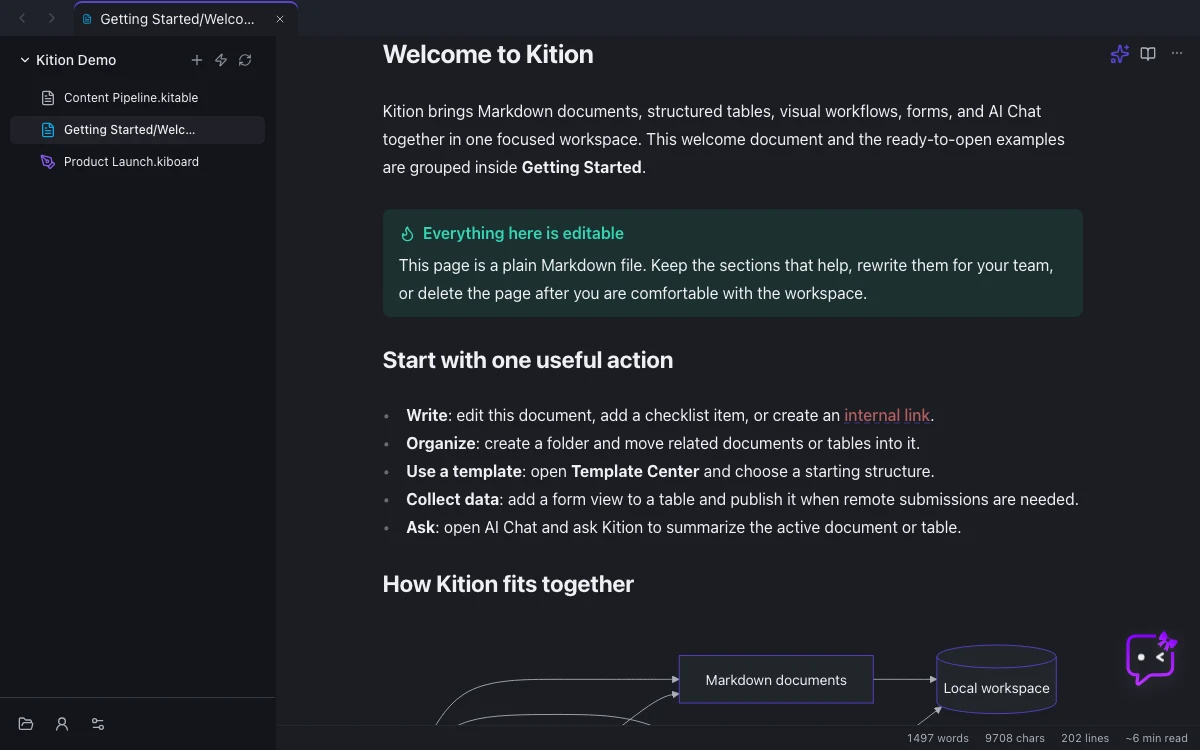
Task: Click the How Kition fits together heading
Action: tap(508, 584)
